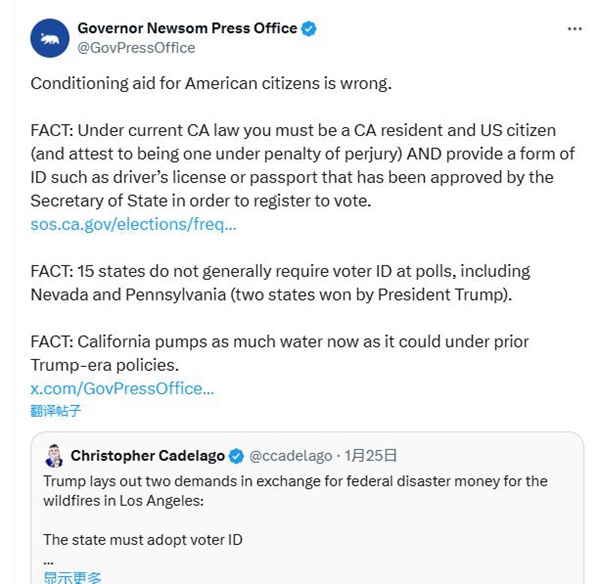Click the blue verified badge beside Governor Newsom Press Office

tap(309, 29)
